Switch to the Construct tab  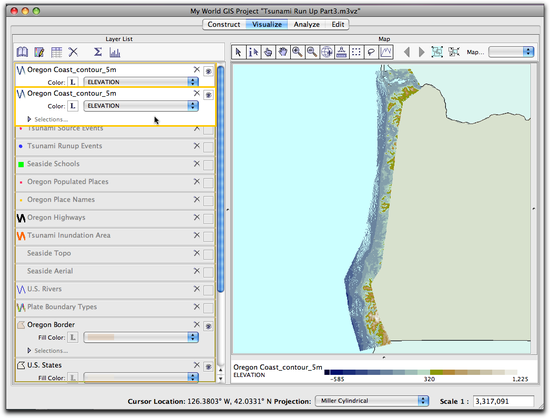(x=224, y=25)
